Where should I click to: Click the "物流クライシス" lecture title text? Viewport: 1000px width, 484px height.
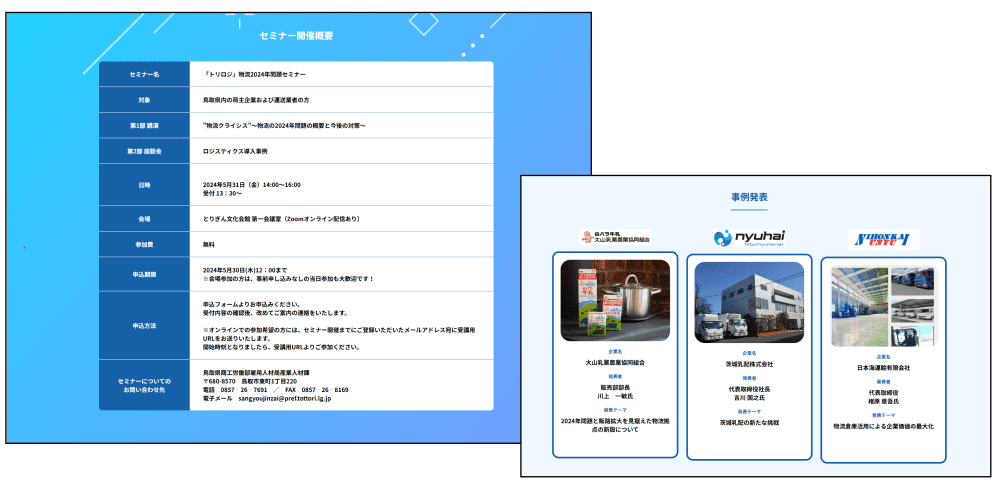[284, 126]
